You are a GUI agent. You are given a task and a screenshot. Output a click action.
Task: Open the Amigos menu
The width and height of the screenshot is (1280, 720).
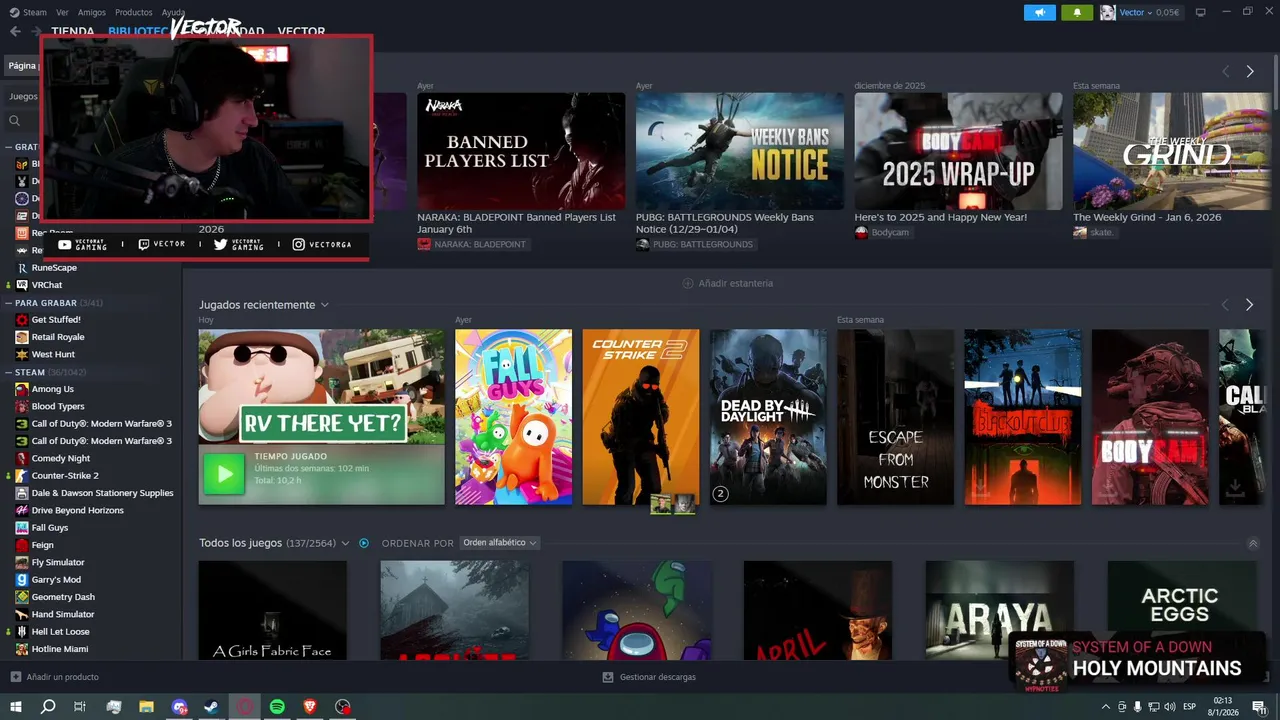[92, 12]
